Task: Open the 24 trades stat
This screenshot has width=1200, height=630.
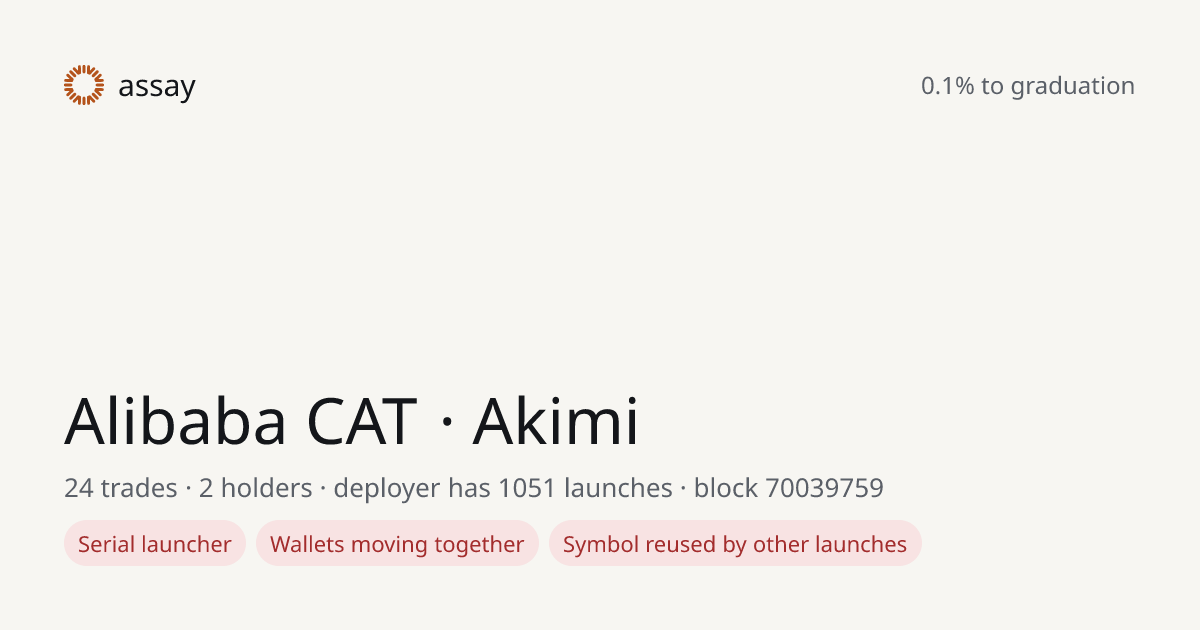Action: coord(120,488)
